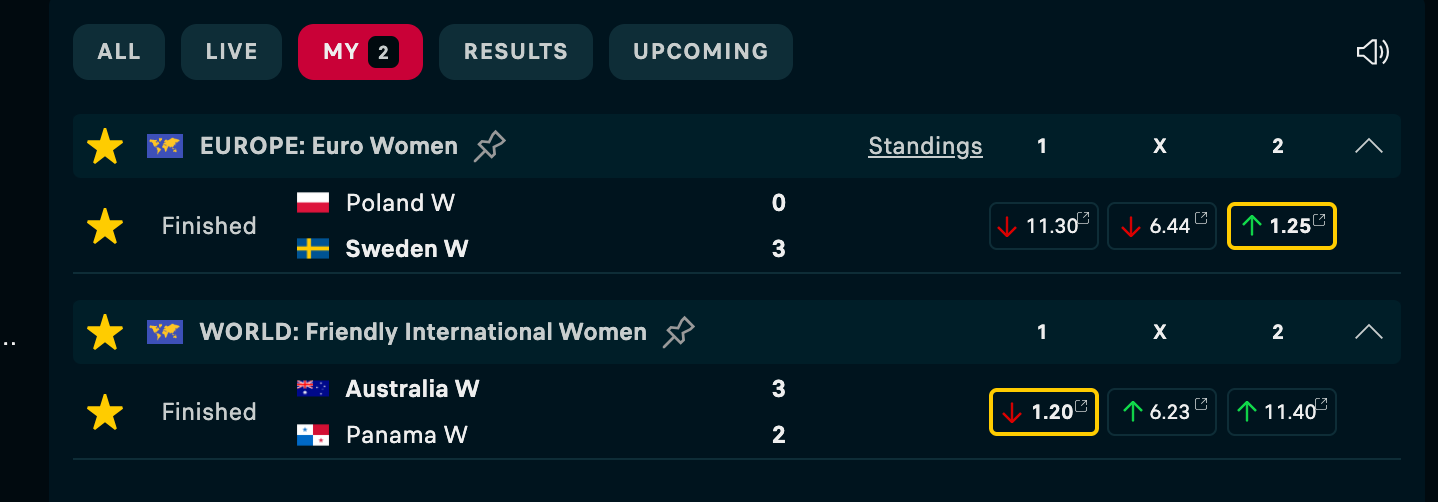Collapse the Friendly International Women section

pyautogui.click(x=1368, y=332)
